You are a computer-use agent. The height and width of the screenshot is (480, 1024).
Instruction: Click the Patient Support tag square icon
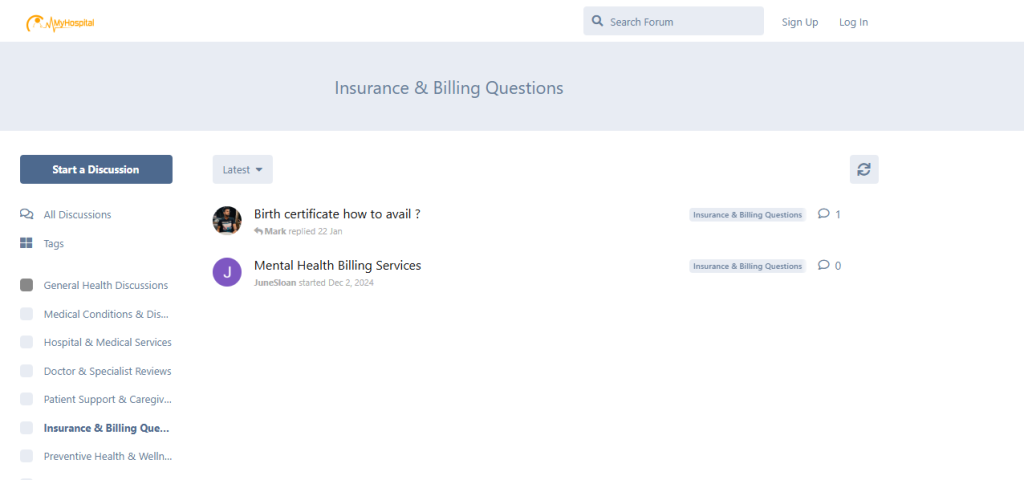click(x=26, y=399)
